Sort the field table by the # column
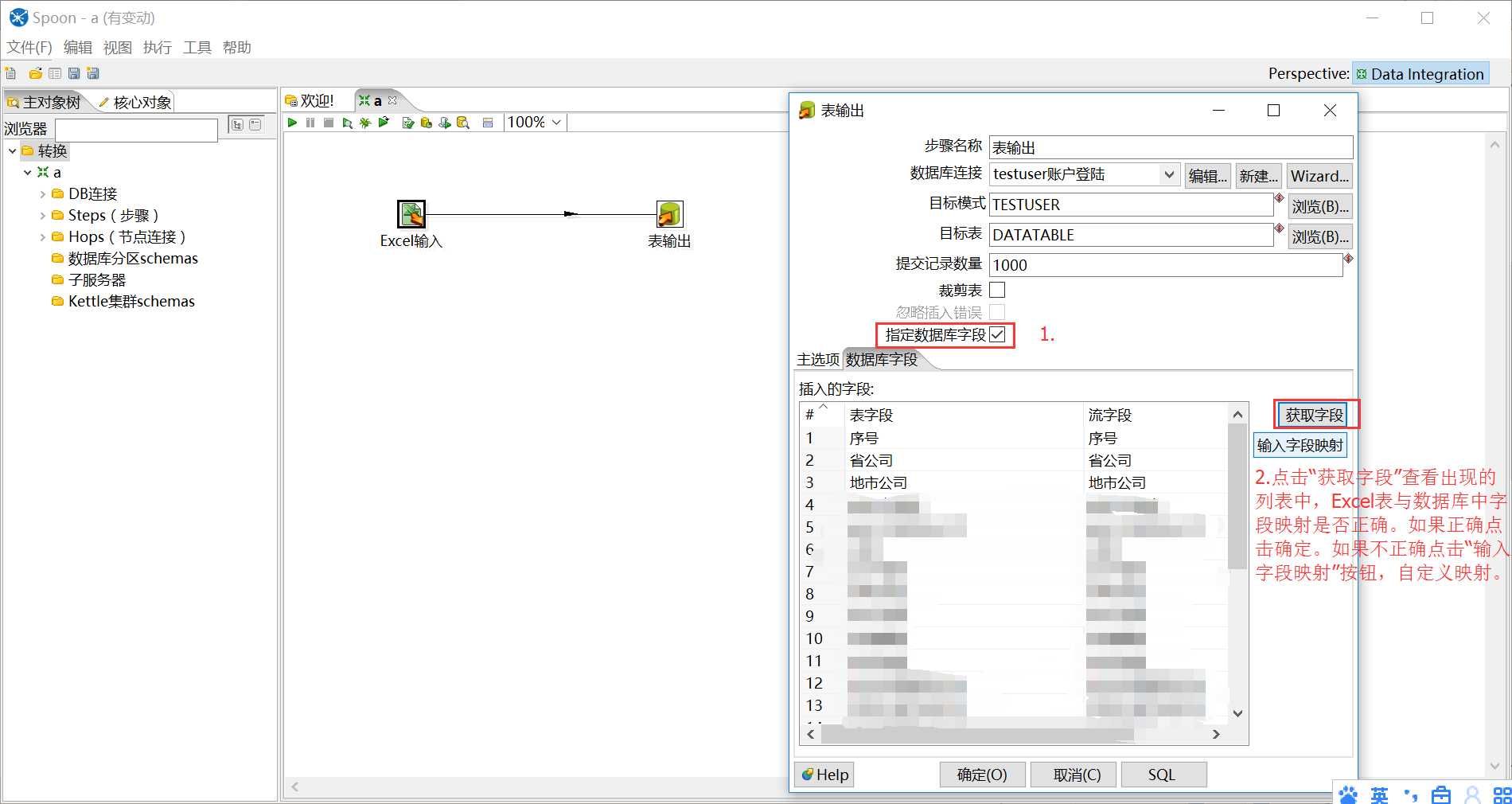This screenshot has width=1512, height=804. (x=822, y=414)
